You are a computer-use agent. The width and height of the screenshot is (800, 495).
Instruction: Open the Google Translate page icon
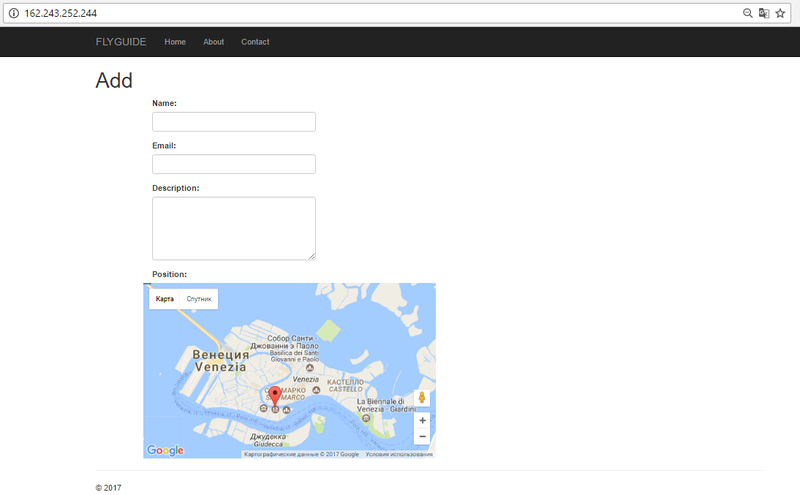(764, 13)
